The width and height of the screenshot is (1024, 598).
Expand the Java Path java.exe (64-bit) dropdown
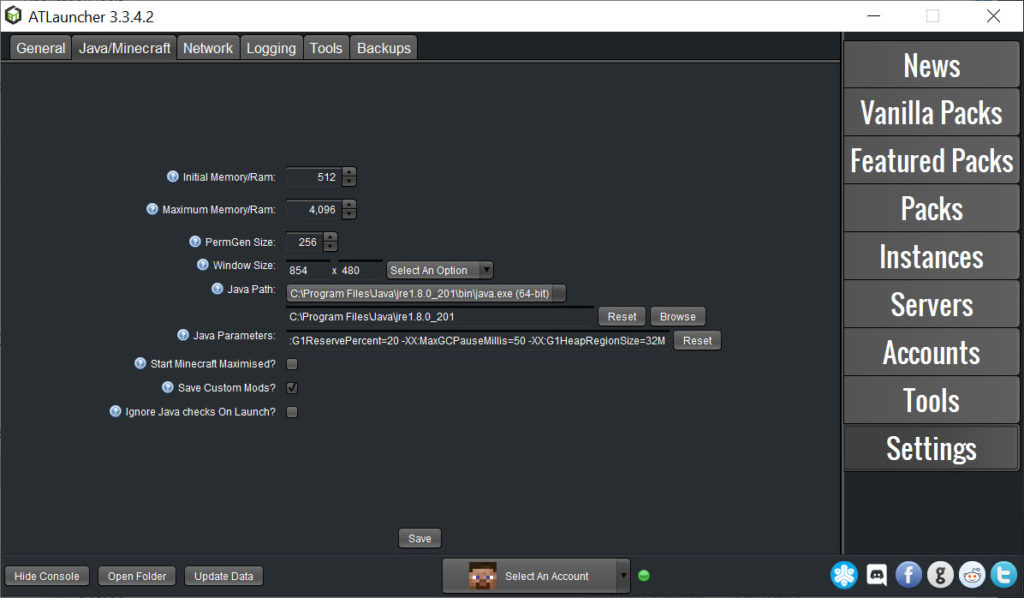[x=426, y=294]
